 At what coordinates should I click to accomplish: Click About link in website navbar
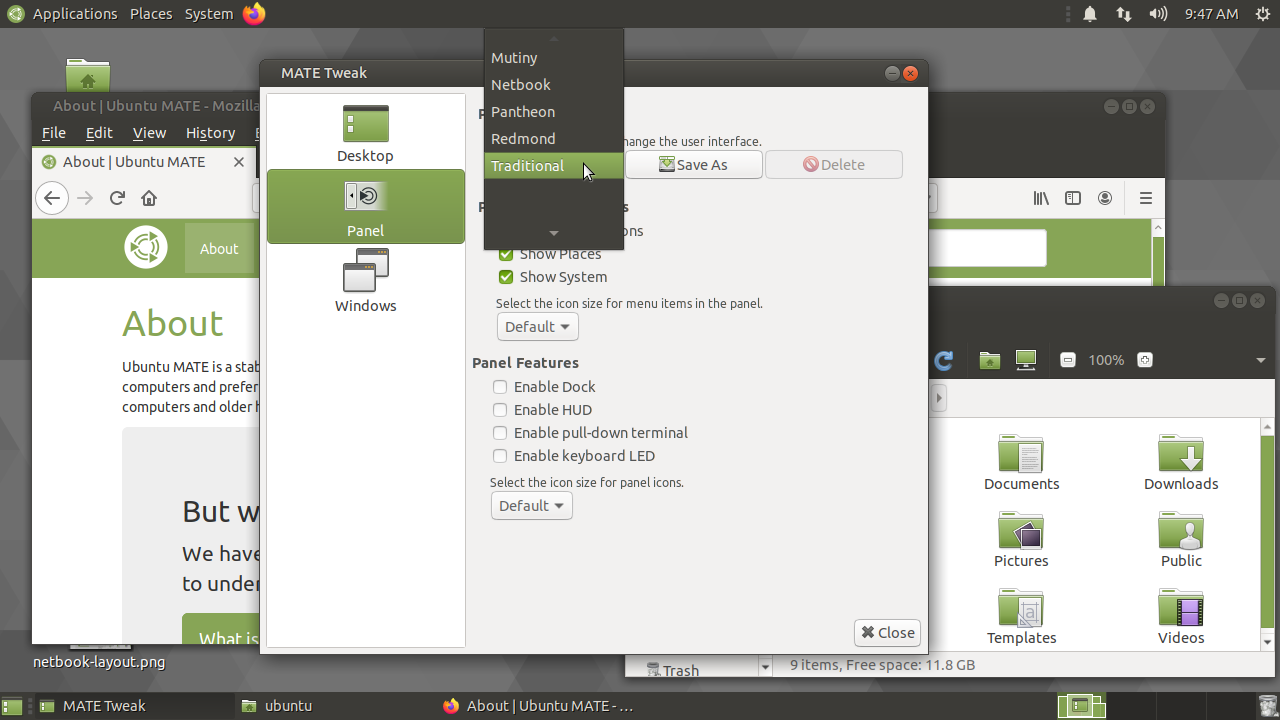pos(219,249)
